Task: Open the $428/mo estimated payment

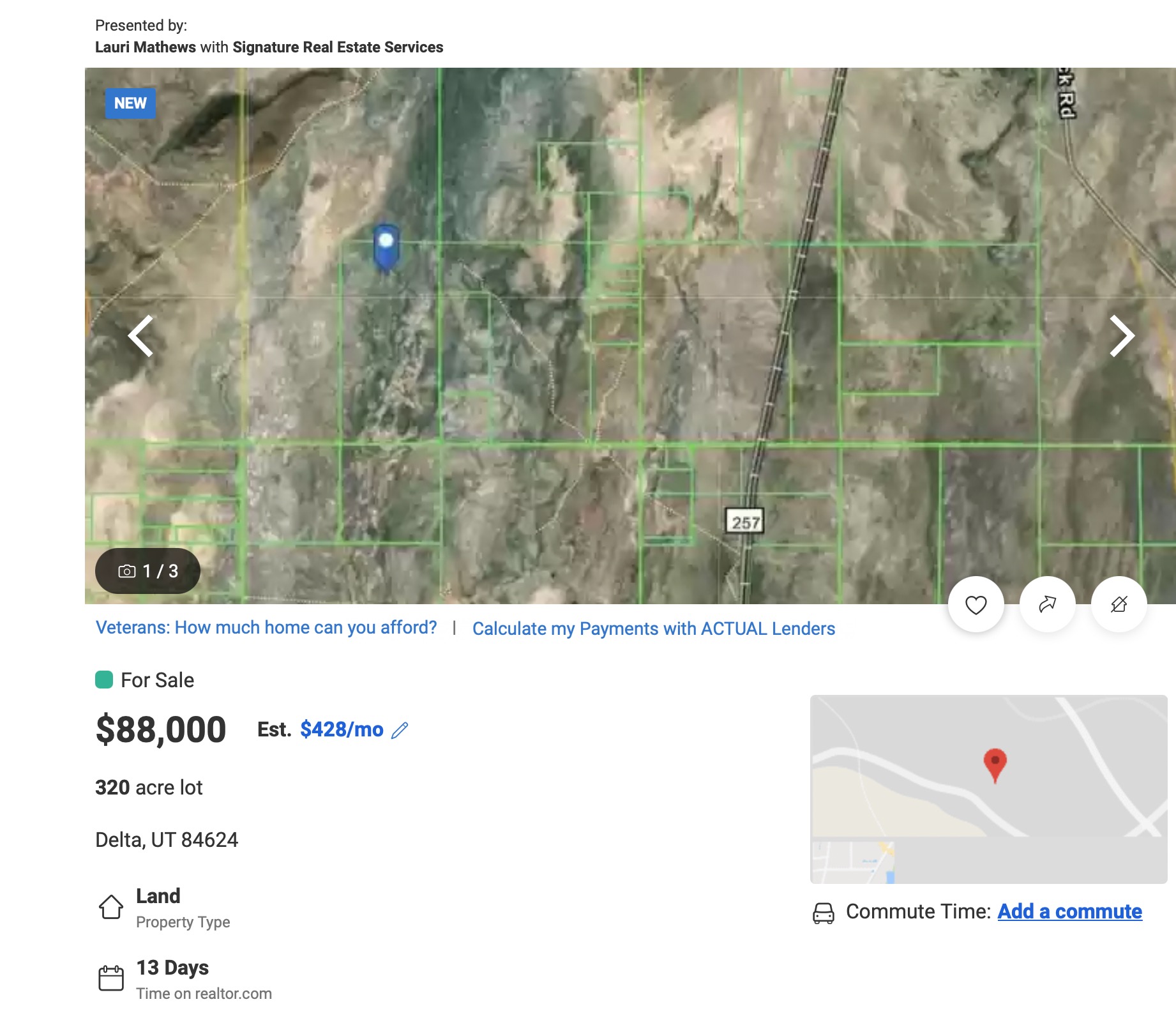Action: point(342,729)
